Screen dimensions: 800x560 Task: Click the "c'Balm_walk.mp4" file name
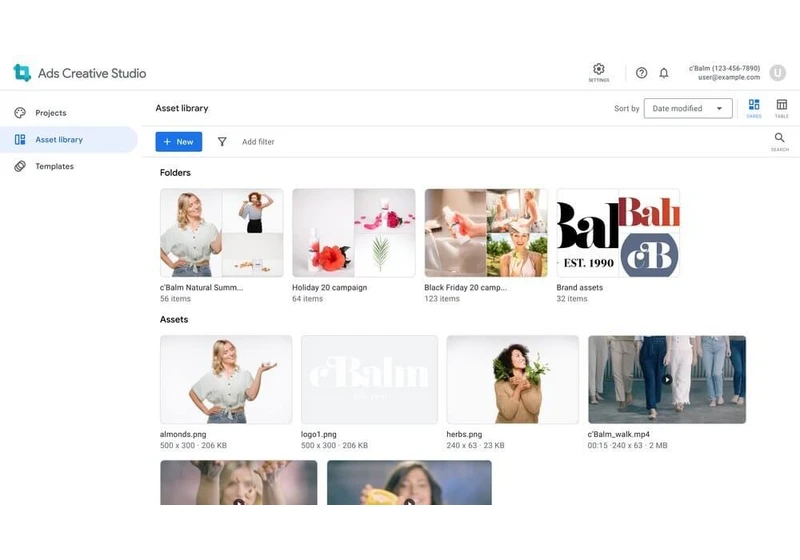click(618, 434)
